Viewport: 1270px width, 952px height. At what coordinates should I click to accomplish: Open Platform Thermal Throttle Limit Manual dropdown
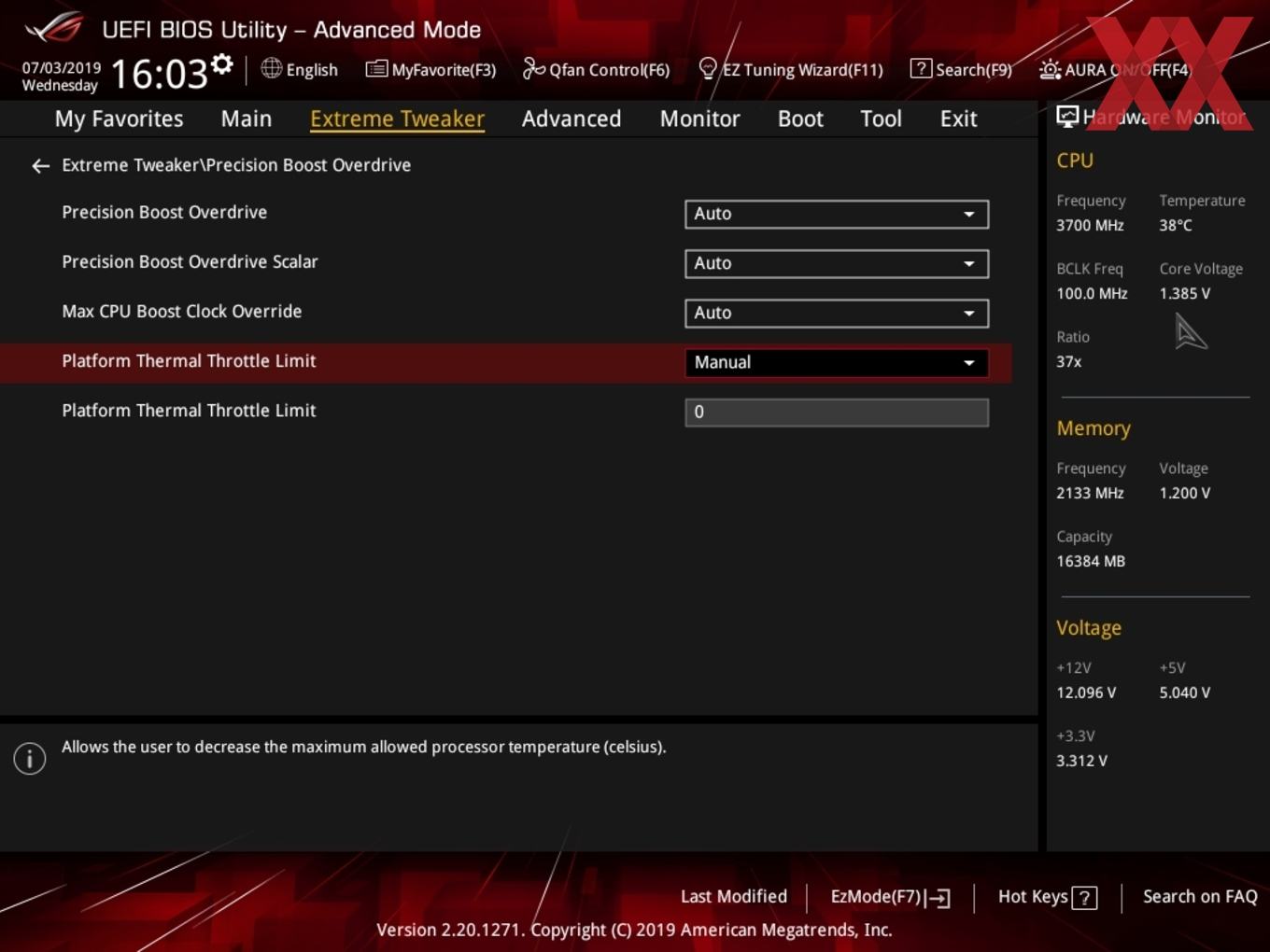coord(837,362)
